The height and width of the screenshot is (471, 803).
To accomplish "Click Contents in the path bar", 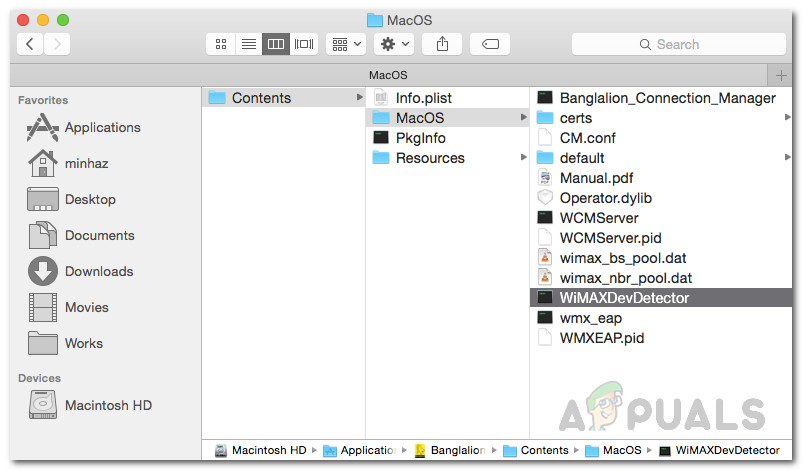I will pyautogui.click(x=536, y=451).
